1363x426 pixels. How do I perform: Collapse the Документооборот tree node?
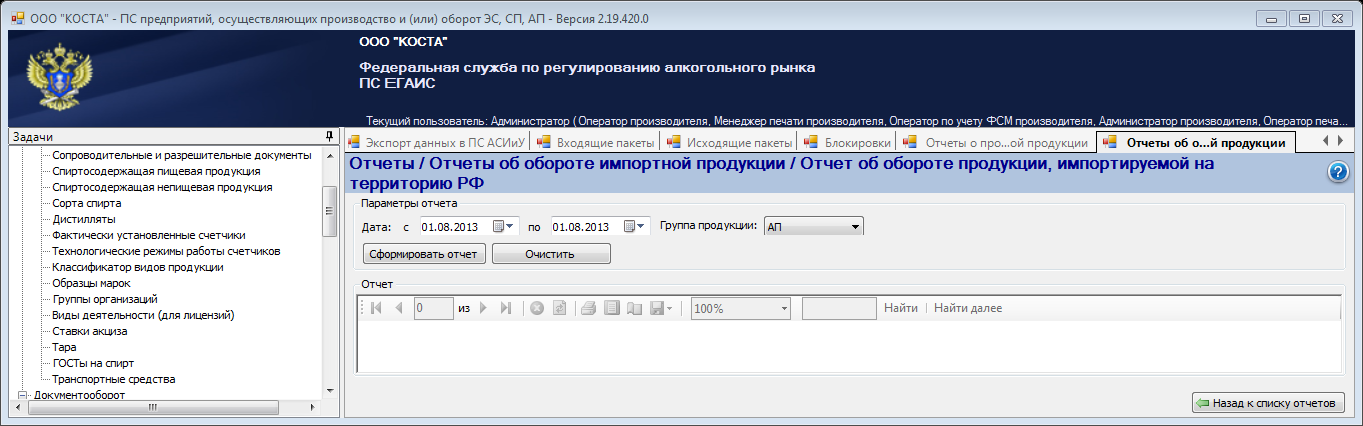[x=24, y=395]
